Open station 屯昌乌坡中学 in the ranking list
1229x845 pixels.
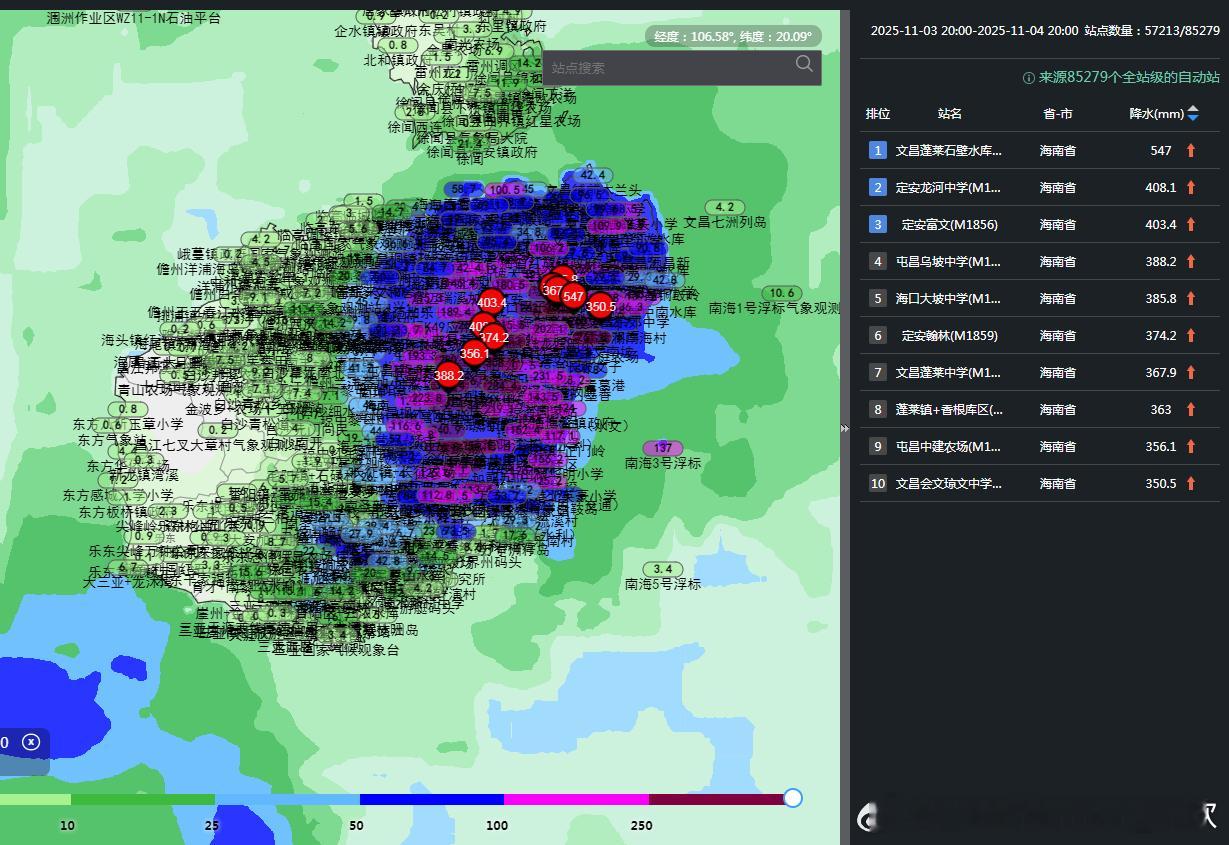click(948, 261)
